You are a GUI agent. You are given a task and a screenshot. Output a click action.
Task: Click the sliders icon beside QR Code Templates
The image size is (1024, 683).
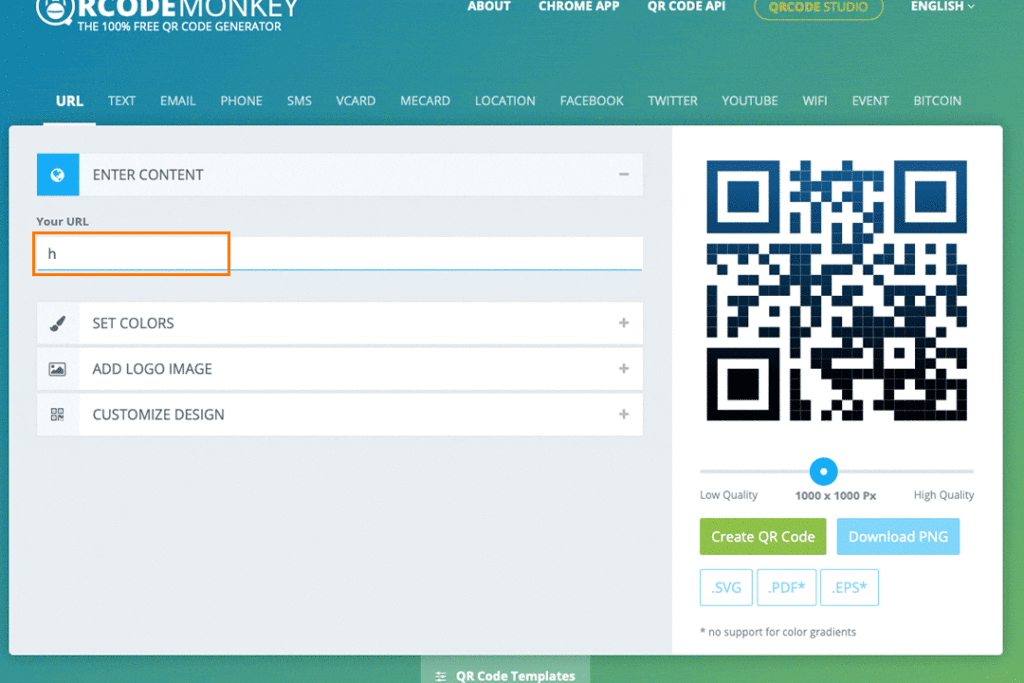coord(441,676)
